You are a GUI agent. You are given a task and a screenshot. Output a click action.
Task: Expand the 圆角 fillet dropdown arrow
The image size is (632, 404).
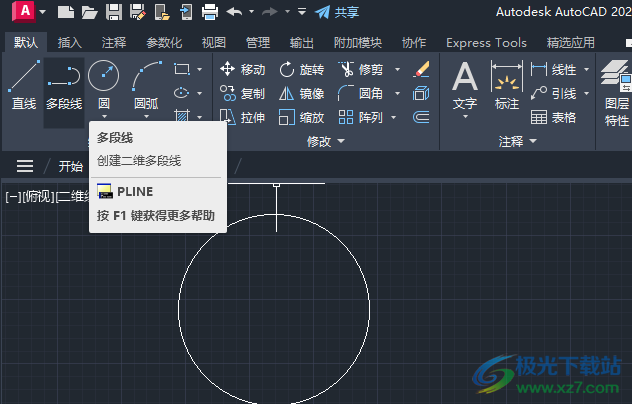(x=397, y=93)
